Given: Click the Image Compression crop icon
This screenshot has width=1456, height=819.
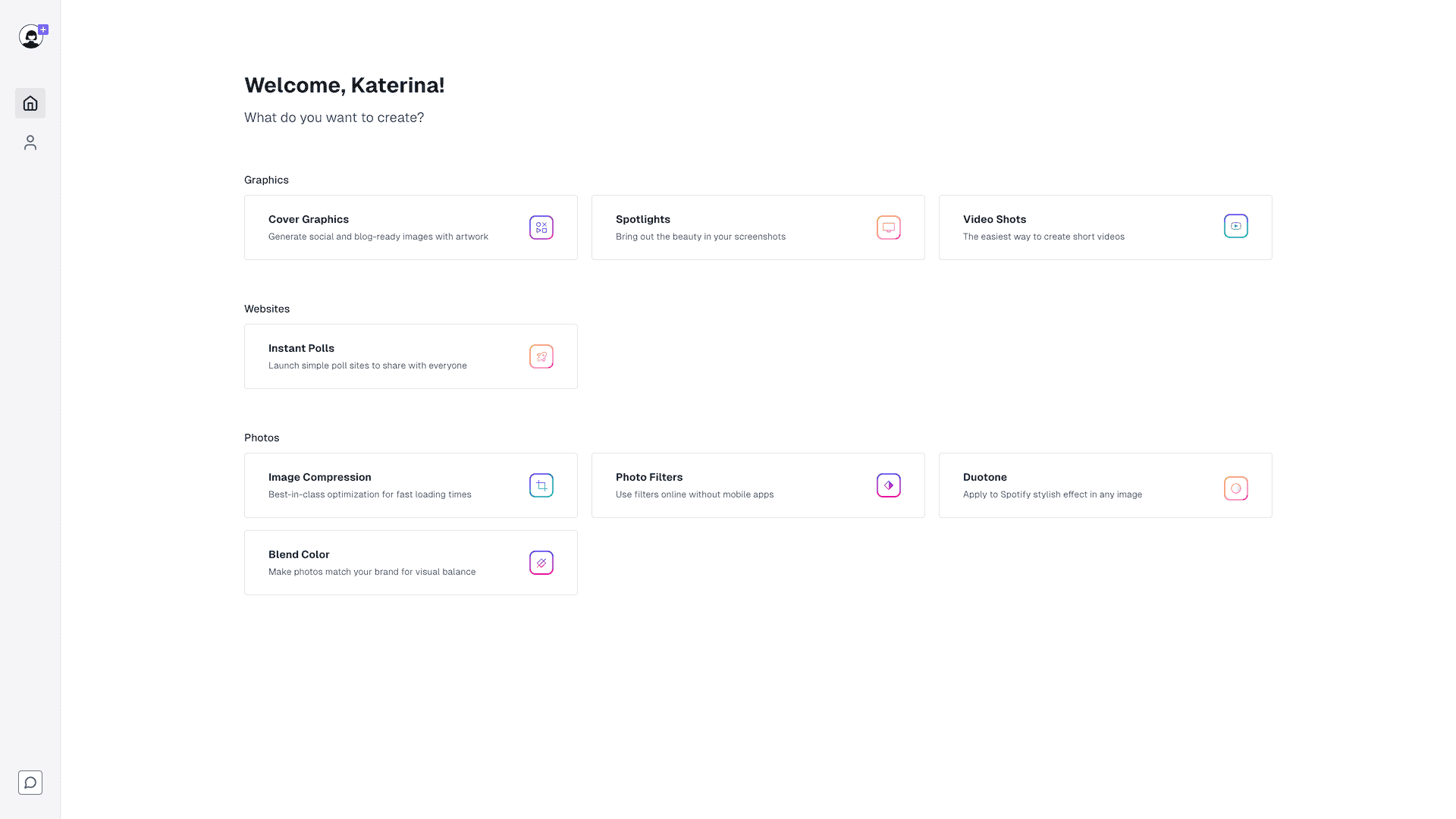Looking at the screenshot, I should pos(541,485).
